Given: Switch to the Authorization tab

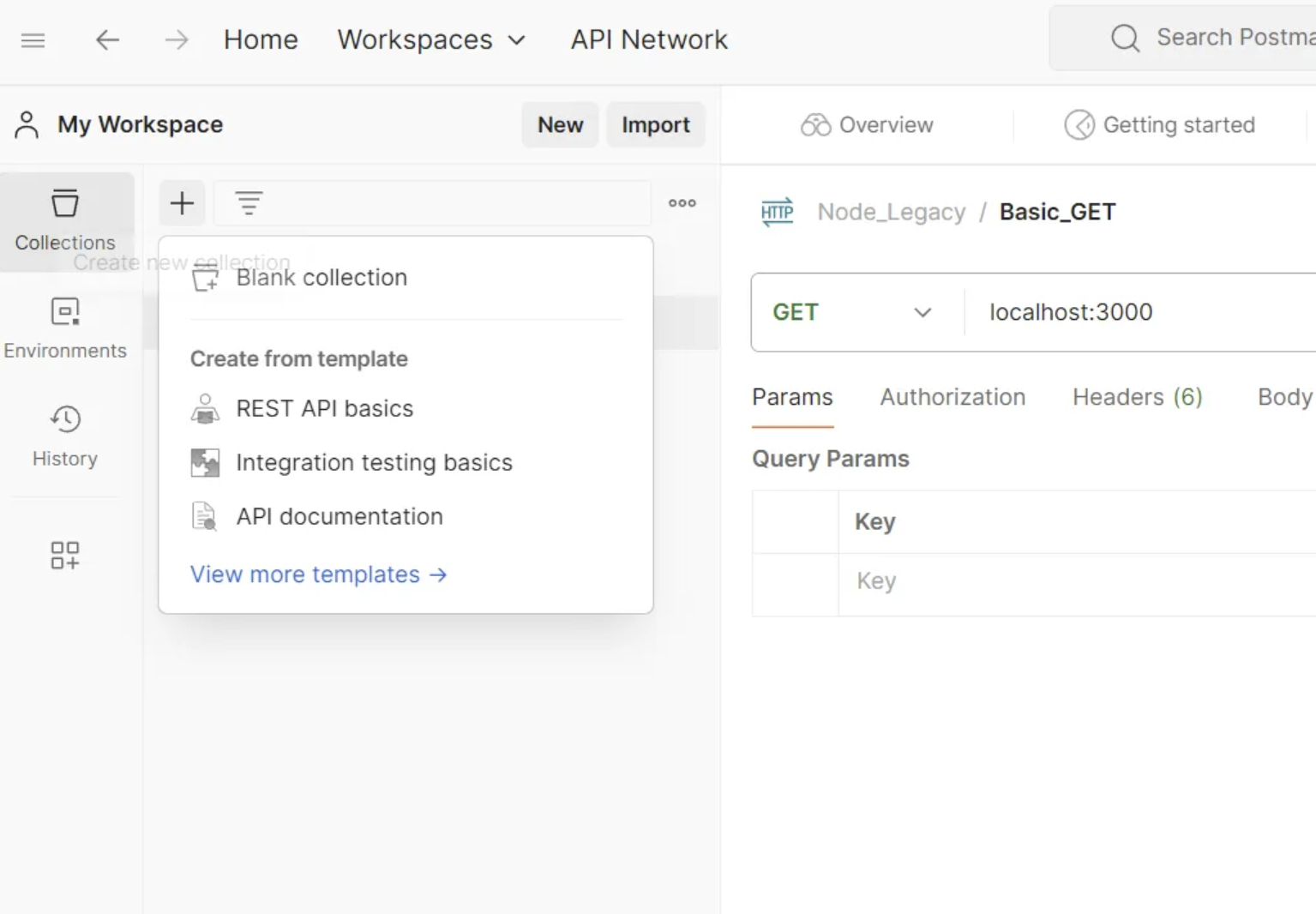Looking at the screenshot, I should coord(952,397).
